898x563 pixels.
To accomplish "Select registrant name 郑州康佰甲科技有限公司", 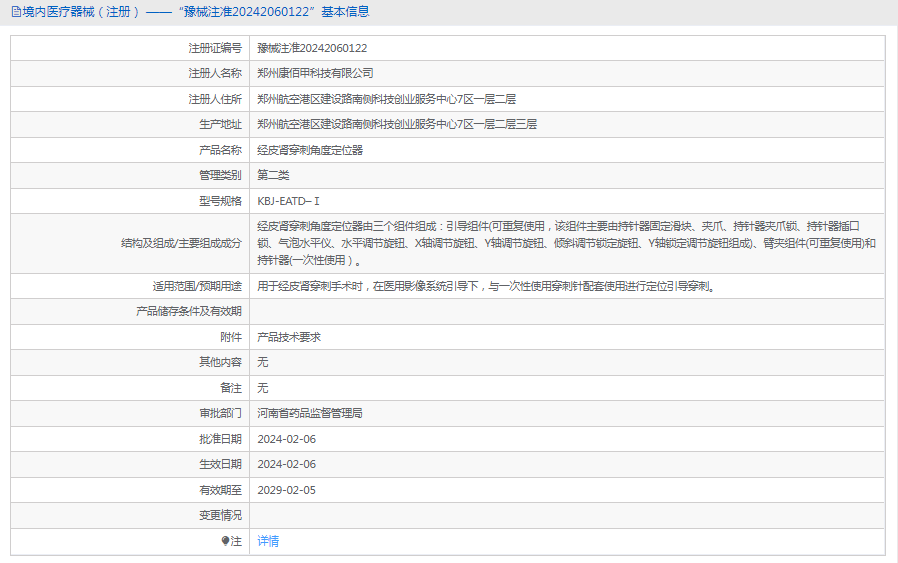I will [316, 73].
